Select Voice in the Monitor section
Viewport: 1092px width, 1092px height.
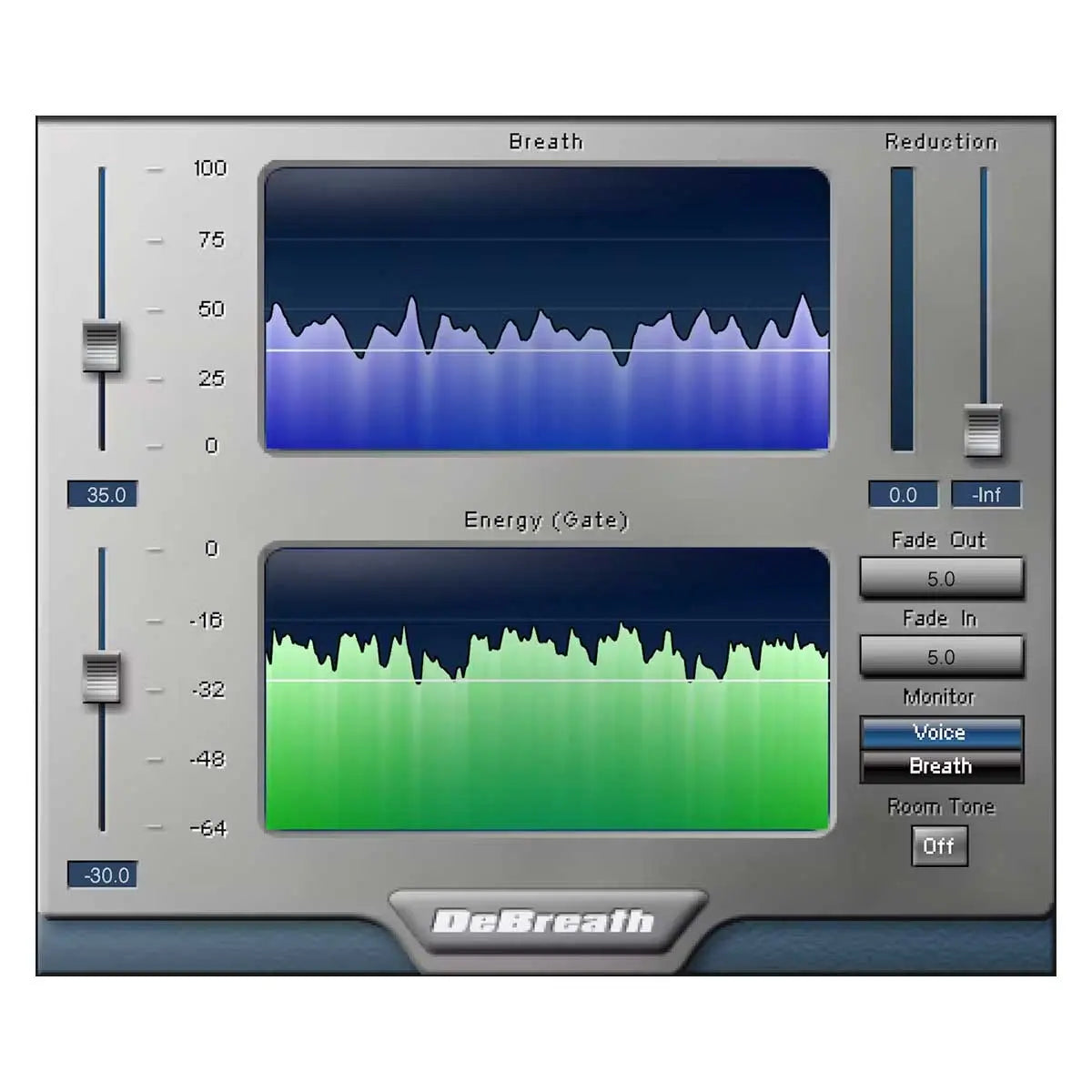[x=941, y=733]
